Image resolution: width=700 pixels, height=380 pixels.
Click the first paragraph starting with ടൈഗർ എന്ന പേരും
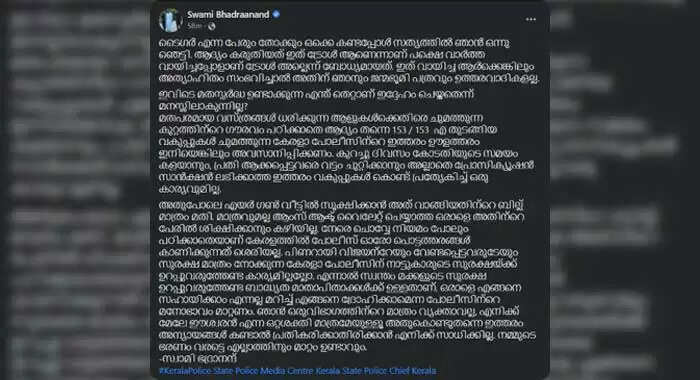click(x=349, y=60)
